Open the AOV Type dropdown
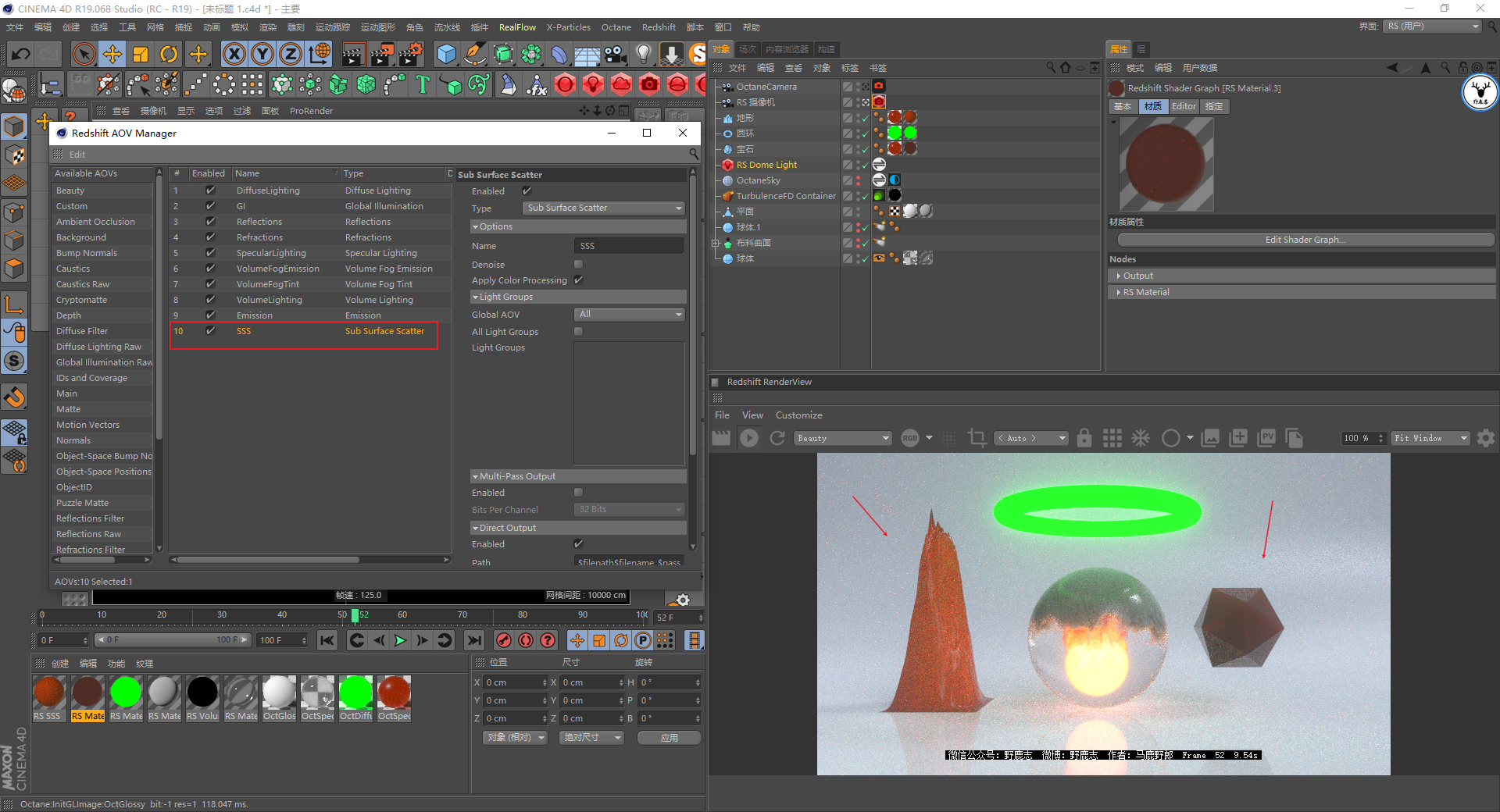Image resolution: width=1500 pixels, height=812 pixels. tap(603, 208)
